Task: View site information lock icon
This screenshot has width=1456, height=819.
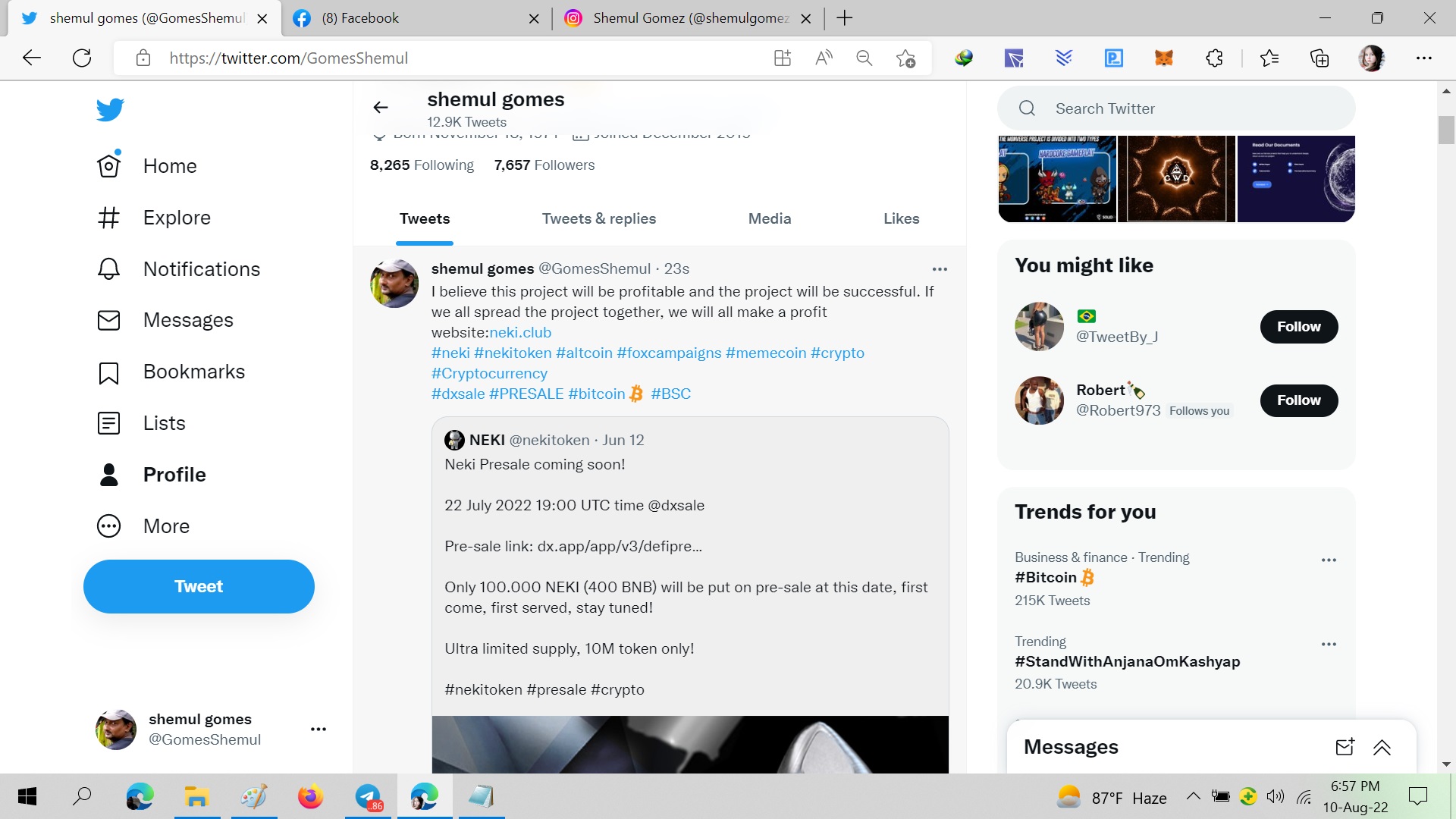Action: 143,58
